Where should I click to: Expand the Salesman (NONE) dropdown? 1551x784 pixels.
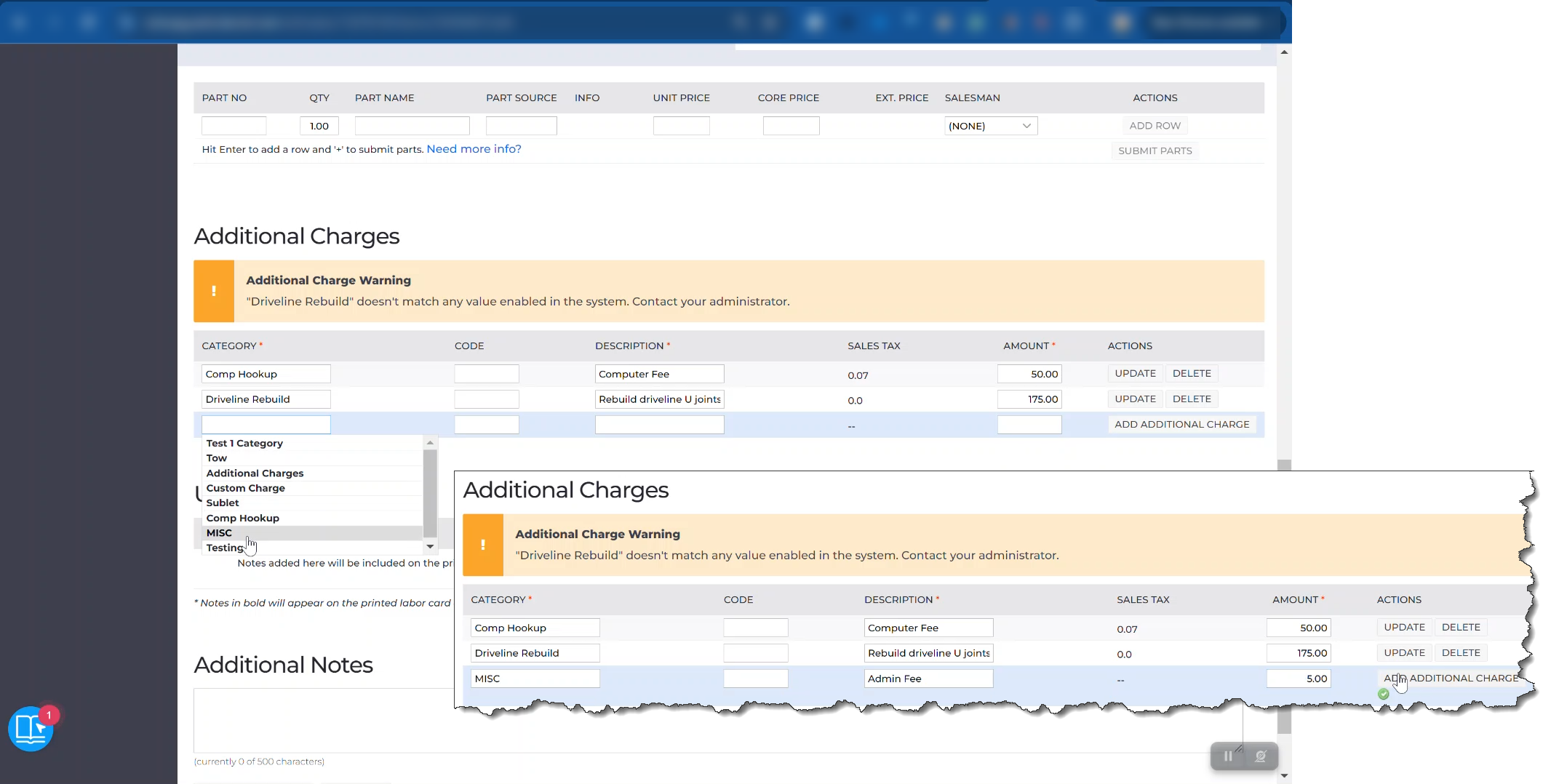(x=991, y=126)
